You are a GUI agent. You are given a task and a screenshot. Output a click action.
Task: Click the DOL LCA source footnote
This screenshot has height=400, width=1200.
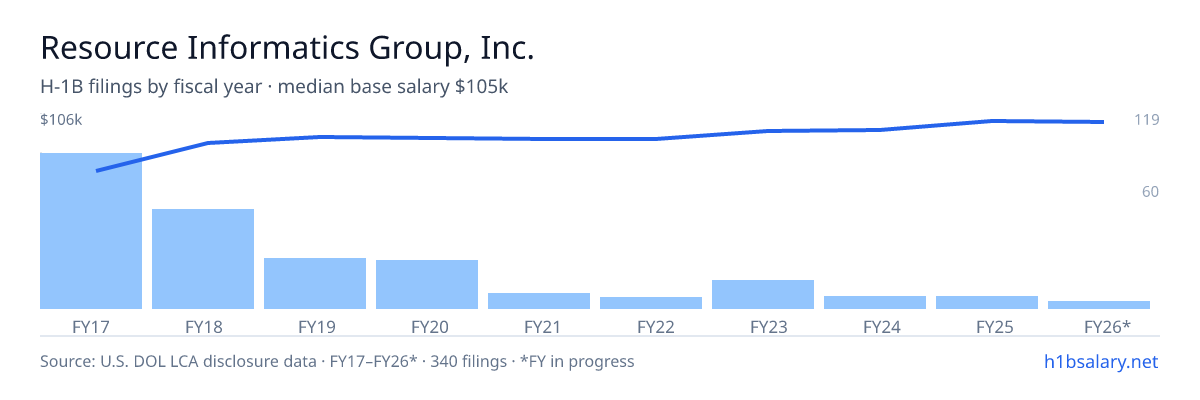click(337, 362)
